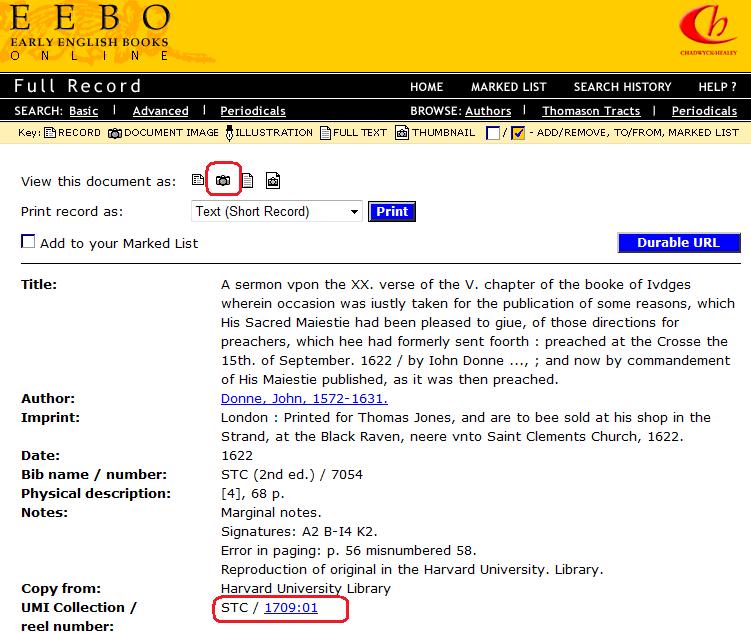Click the Chadwyck-Healey logo

[708, 30]
